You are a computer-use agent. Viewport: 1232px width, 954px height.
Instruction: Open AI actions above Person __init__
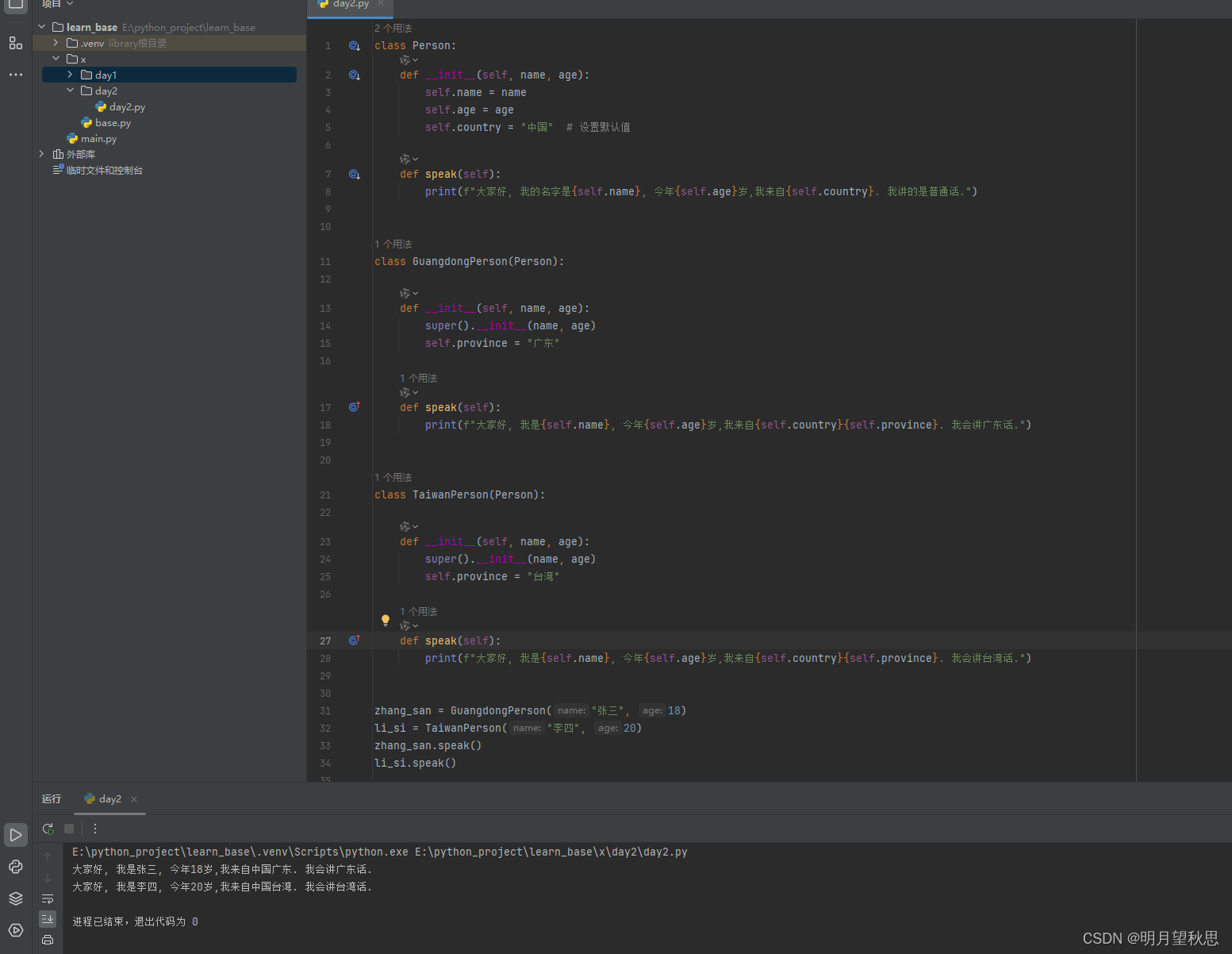pos(409,60)
